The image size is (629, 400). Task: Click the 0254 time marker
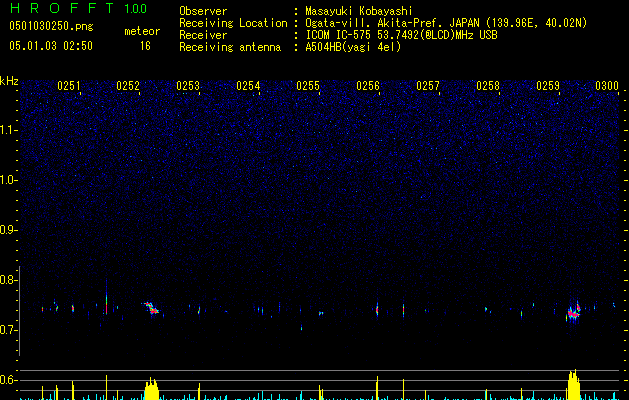248,86
